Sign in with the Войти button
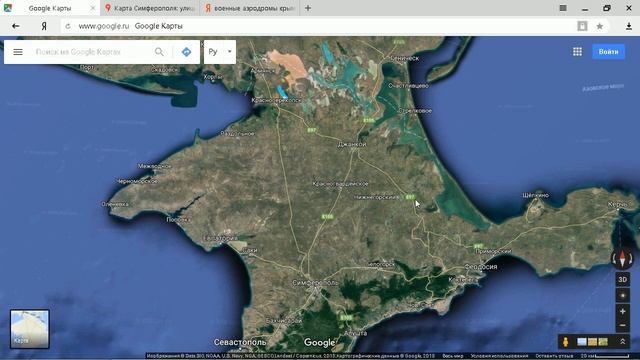Image resolution: width=640 pixels, height=360 pixels. 608,52
